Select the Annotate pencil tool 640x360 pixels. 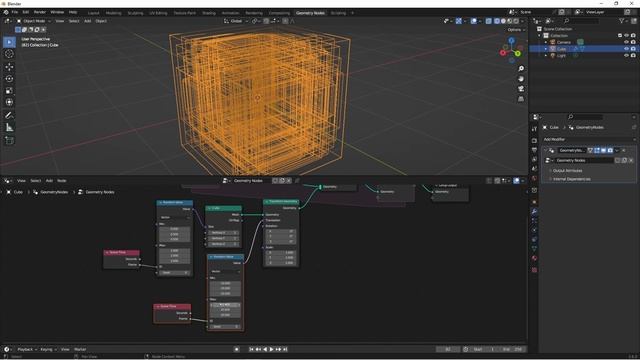(9, 116)
